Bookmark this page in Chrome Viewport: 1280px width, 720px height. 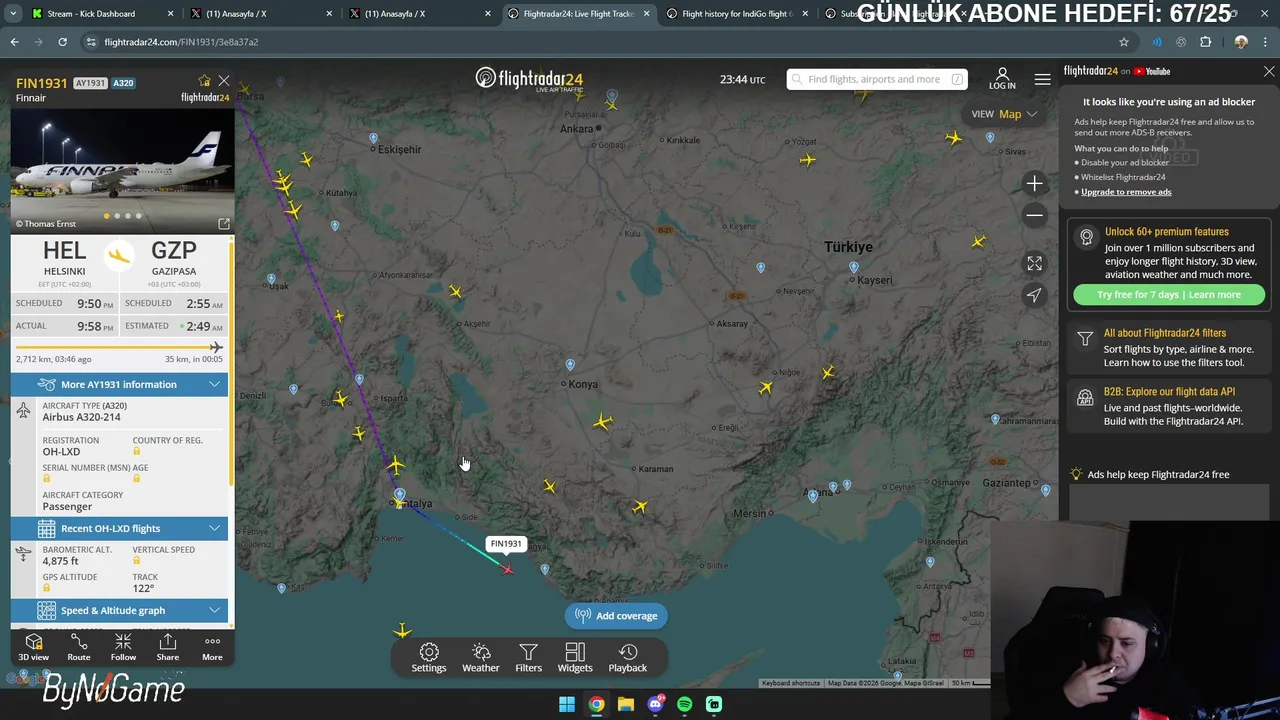pyautogui.click(x=1124, y=42)
